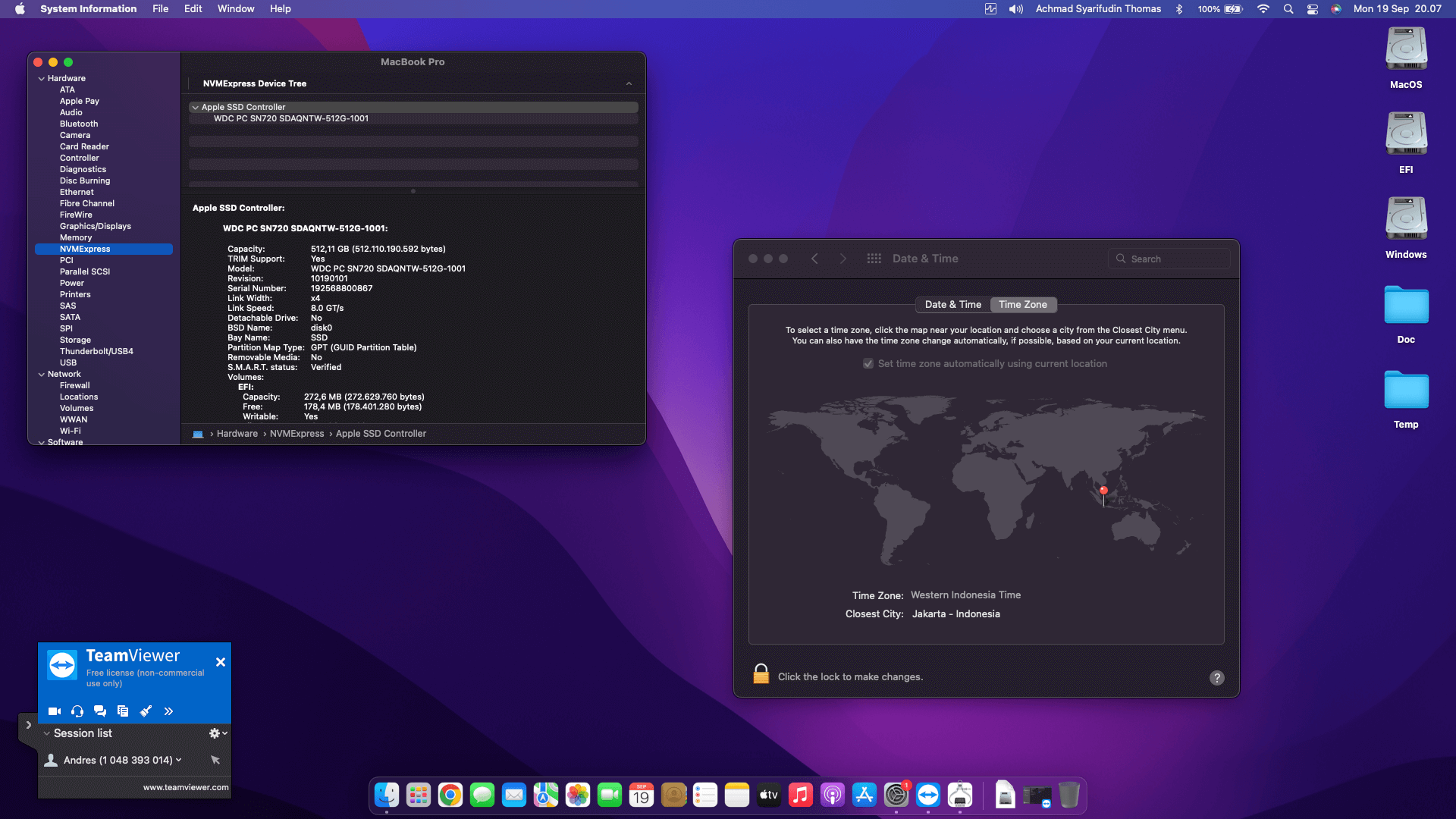
Task: Open Control Center from the menu bar
Action: point(1312,9)
